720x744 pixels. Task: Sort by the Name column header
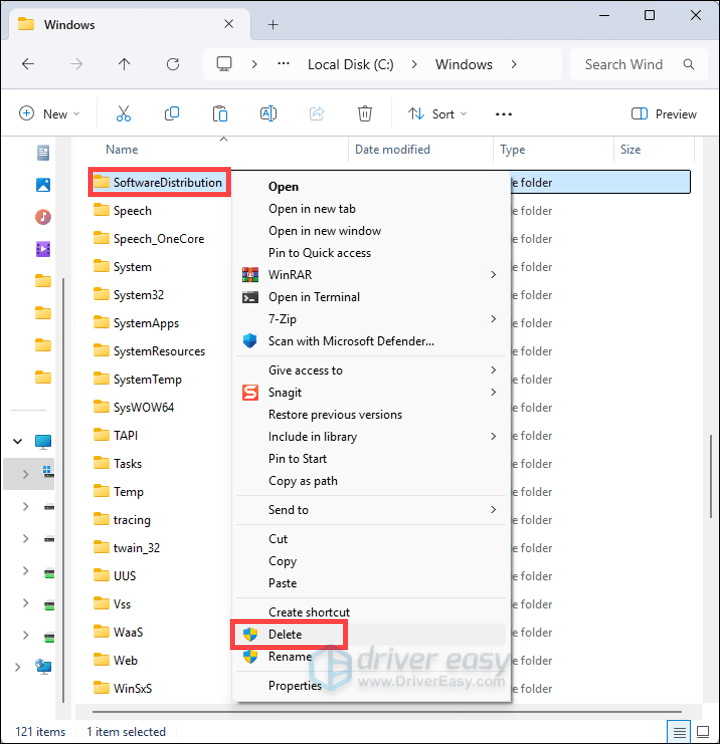click(x=122, y=150)
